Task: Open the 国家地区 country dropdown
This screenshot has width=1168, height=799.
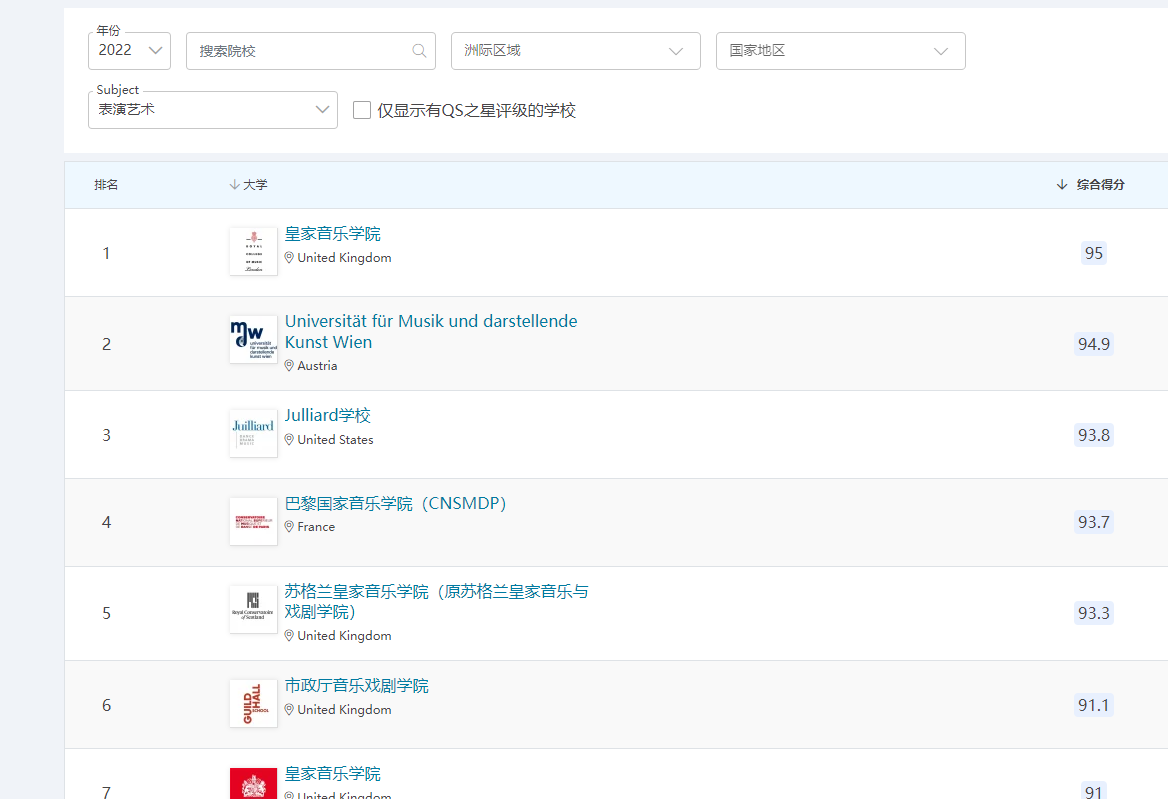Action: tap(841, 51)
